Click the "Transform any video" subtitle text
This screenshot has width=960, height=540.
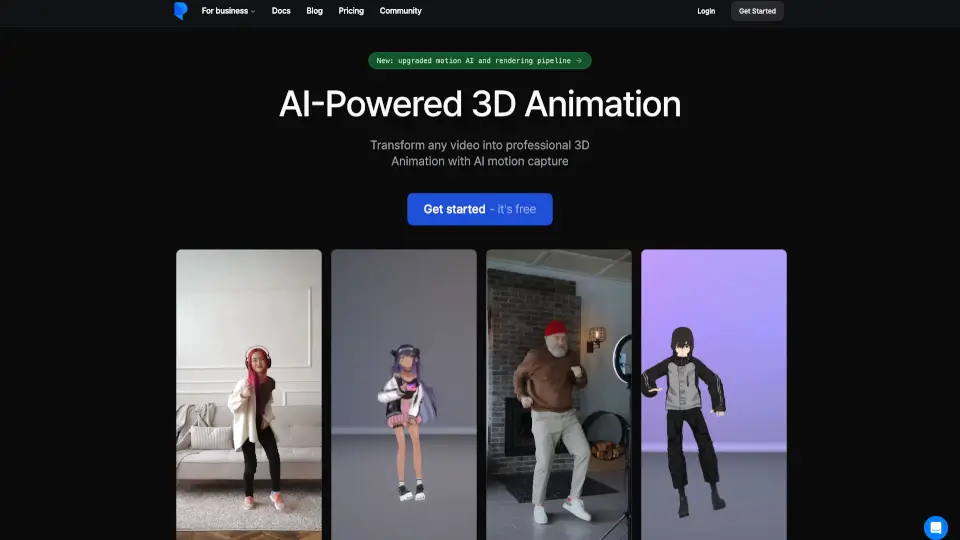(x=479, y=153)
